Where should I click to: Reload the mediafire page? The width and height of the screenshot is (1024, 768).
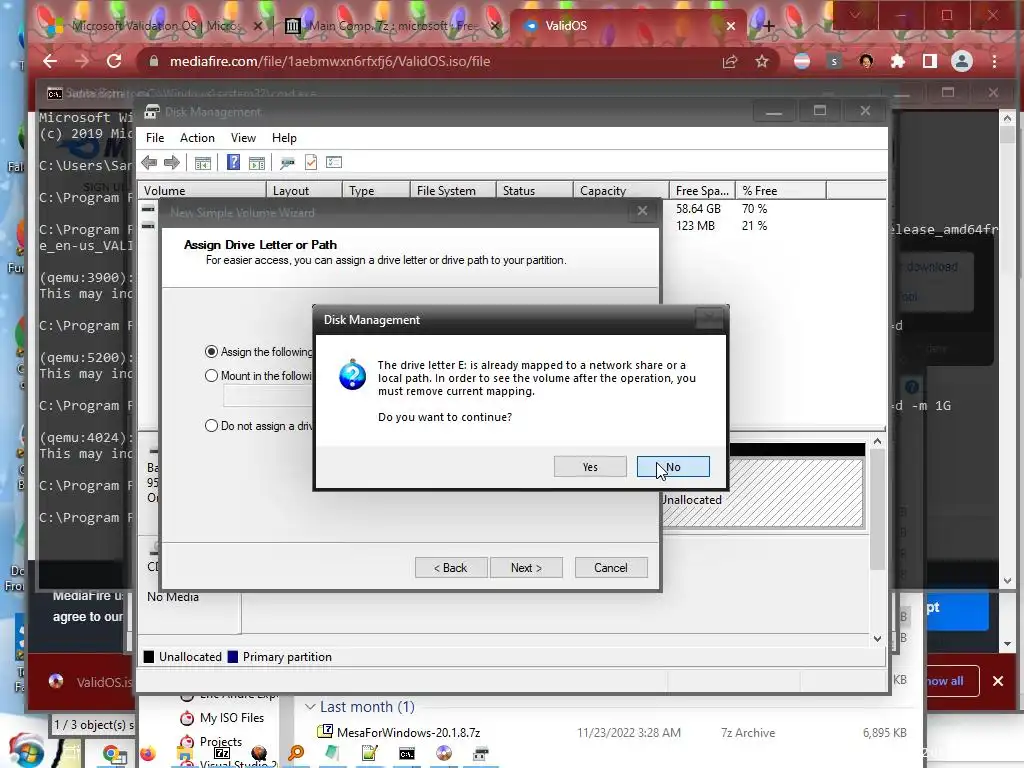pyautogui.click(x=114, y=61)
